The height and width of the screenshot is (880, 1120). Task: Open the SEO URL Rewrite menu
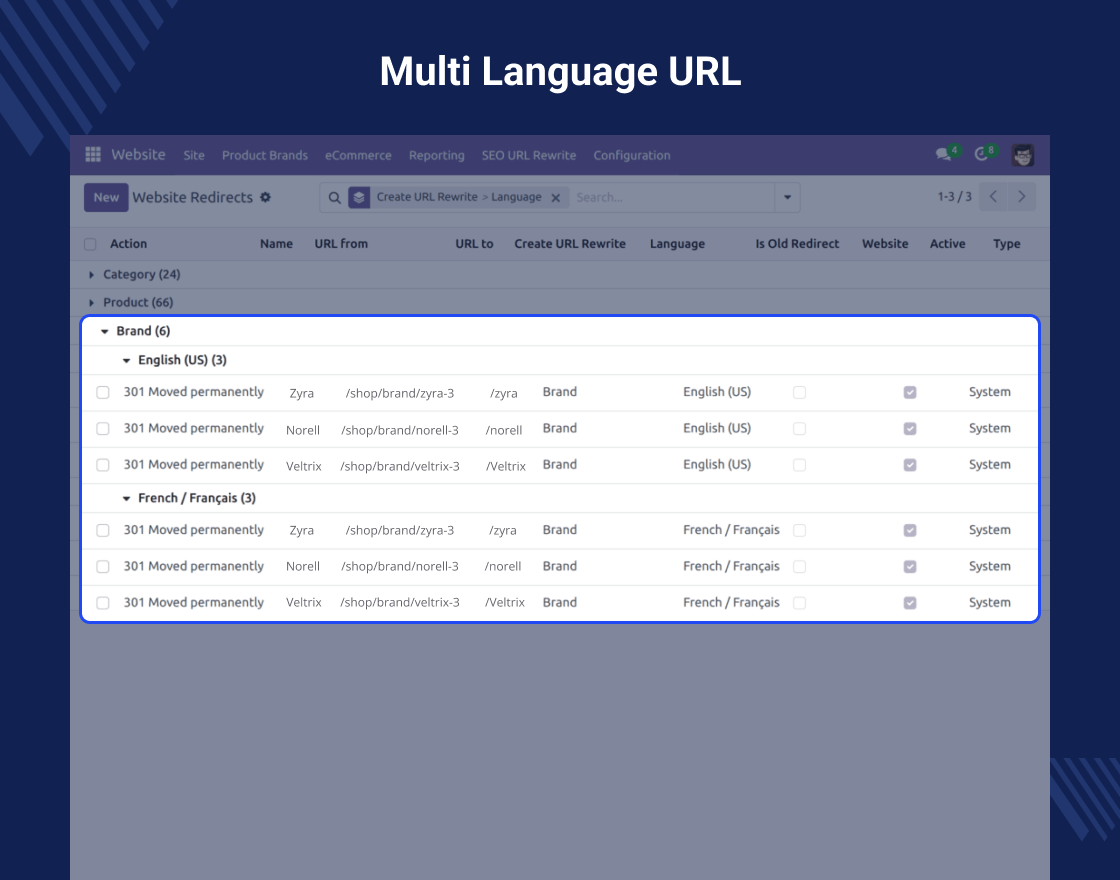pos(529,155)
